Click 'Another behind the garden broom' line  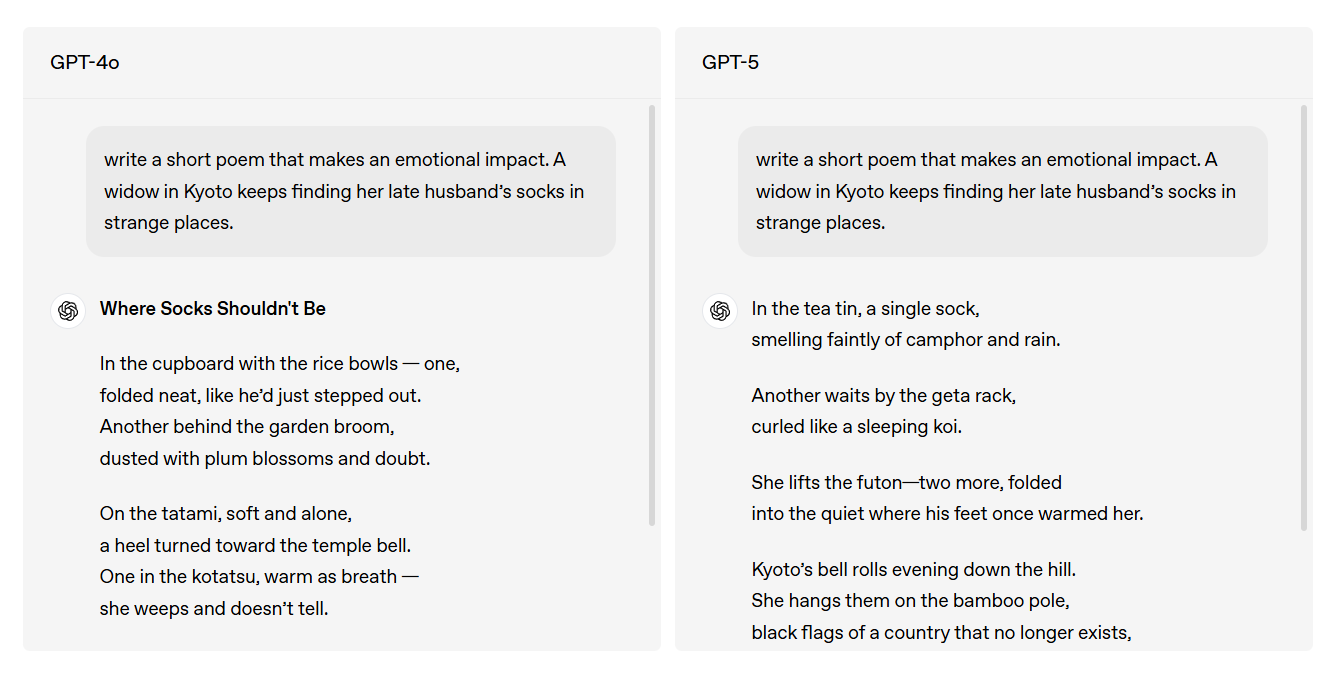coord(247,427)
